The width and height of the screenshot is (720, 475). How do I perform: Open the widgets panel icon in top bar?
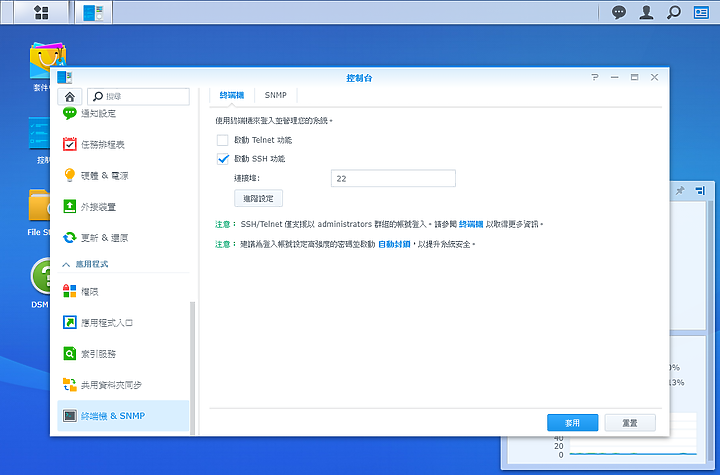click(701, 12)
